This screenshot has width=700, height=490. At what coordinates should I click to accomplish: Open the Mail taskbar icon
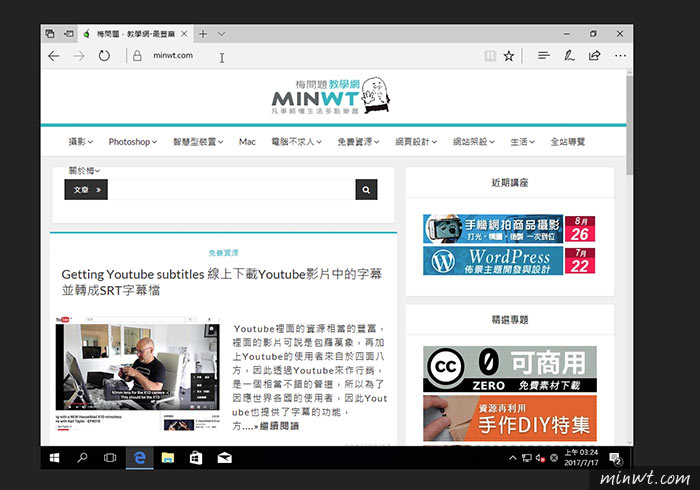point(225,458)
